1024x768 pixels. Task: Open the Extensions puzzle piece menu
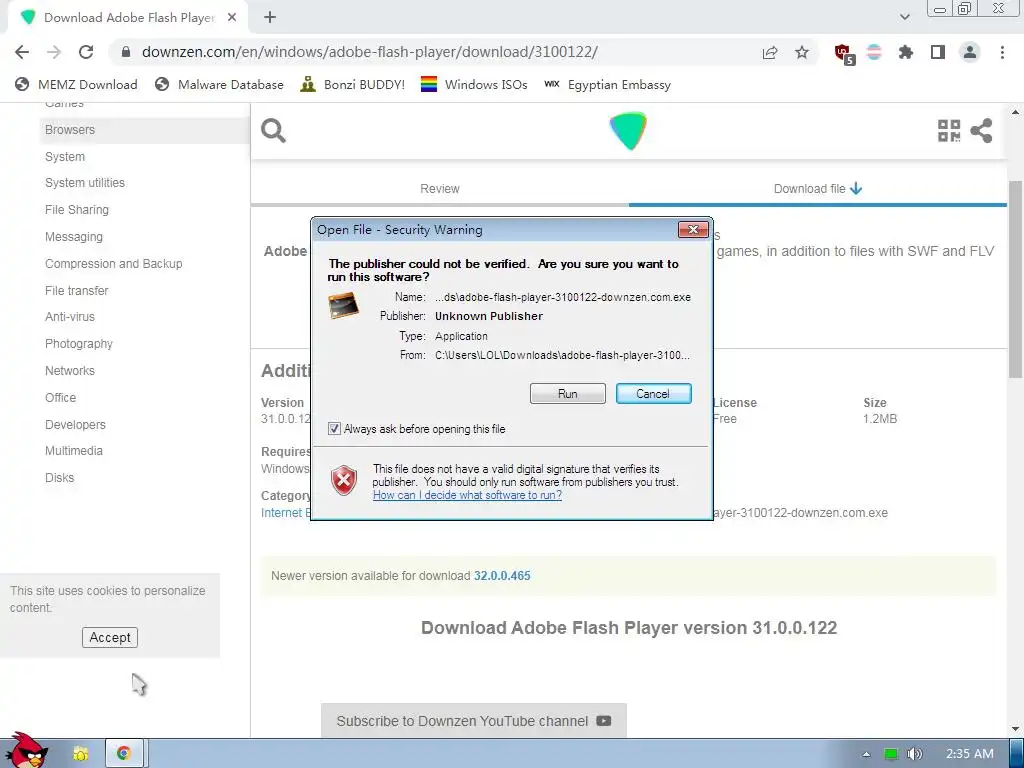coord(906,52)
